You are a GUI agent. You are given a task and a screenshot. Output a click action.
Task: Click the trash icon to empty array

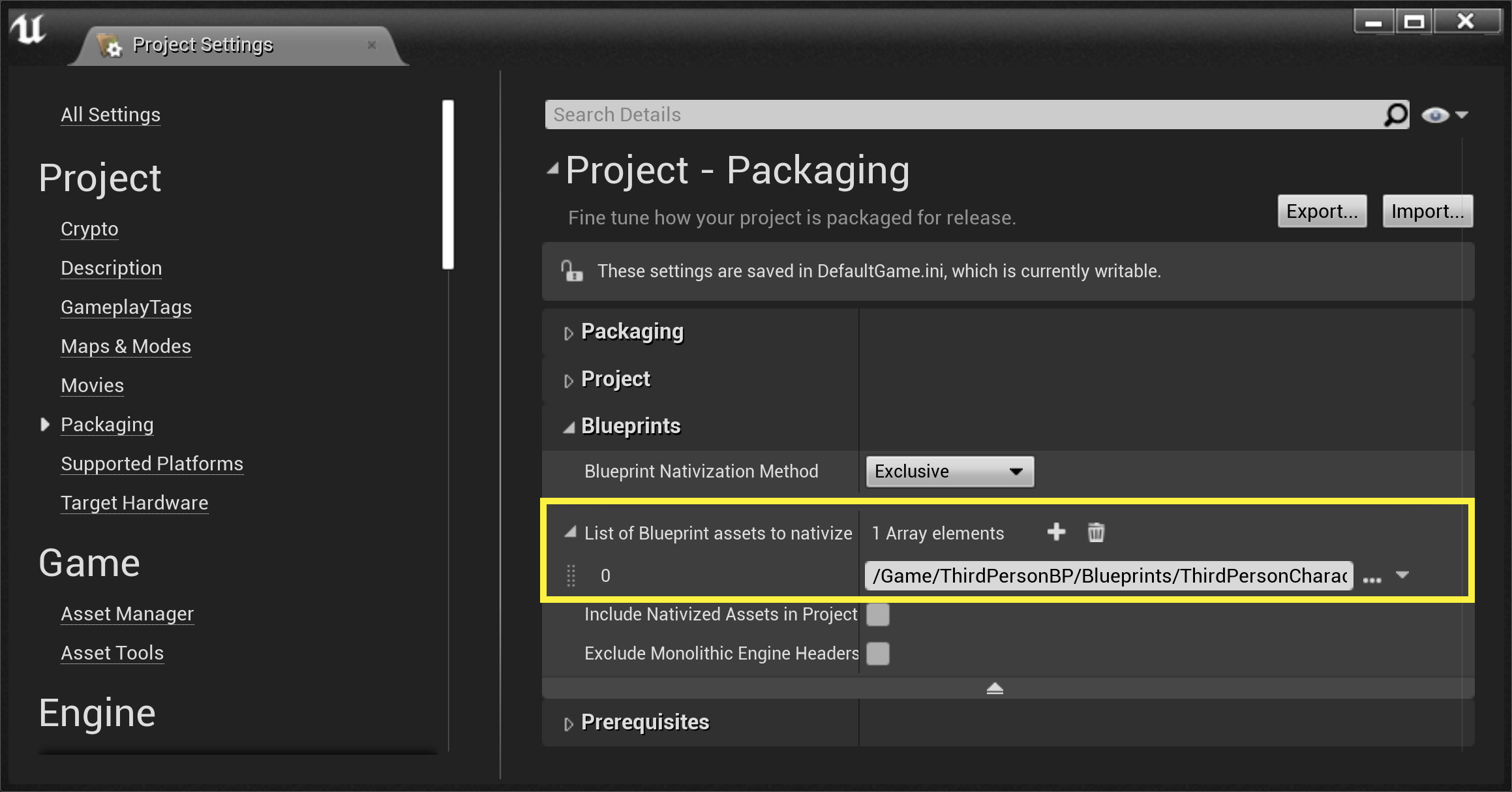(1096, 532)
